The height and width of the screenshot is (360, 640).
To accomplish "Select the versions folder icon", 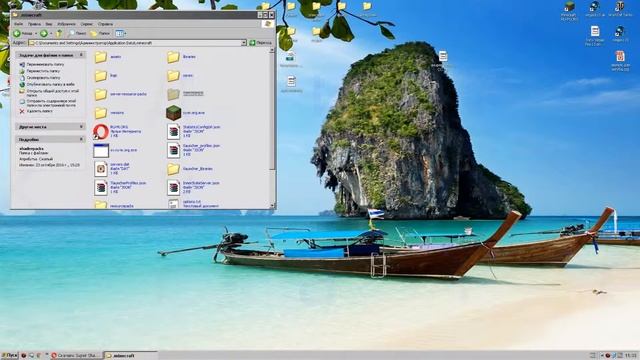I will tap(101, 113).
